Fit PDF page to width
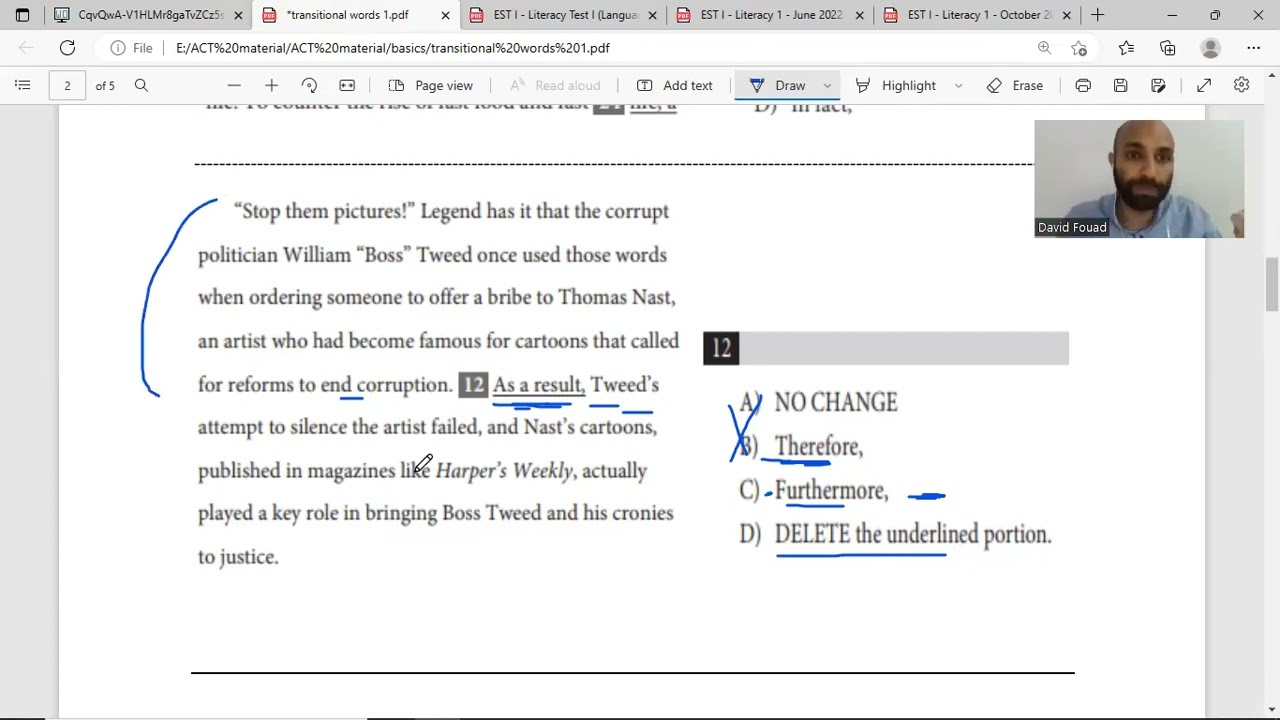This screenshot has height=720, width=1280. click(x=347, y=86)
